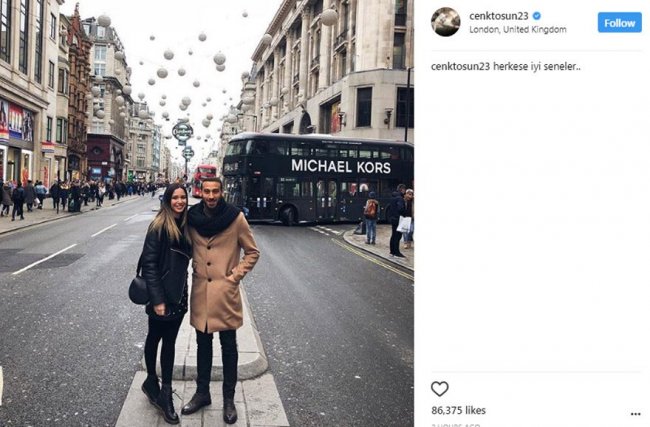Click cenktosun23's round profile avatar
The height and width of the screenshot is (427, 650).
point(446,22)
